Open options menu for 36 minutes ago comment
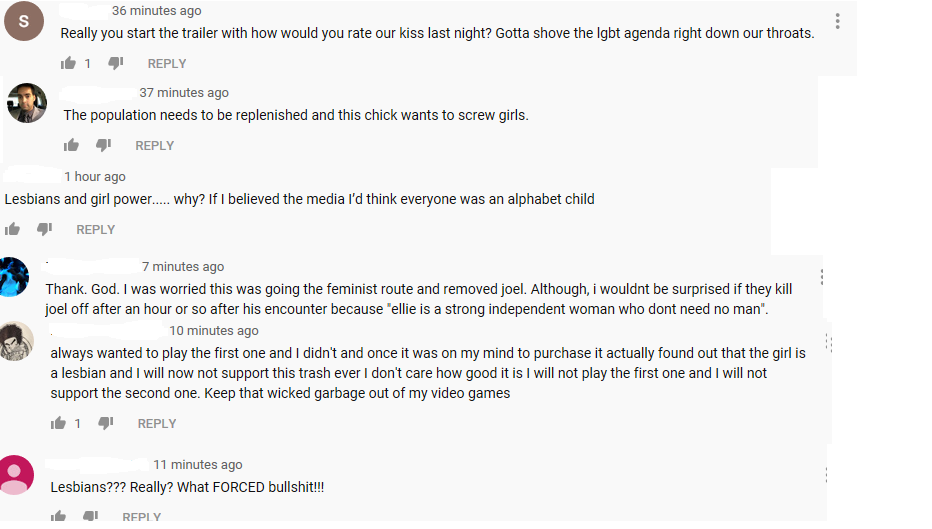Screen dimensions: 932x529 (837, 21)
